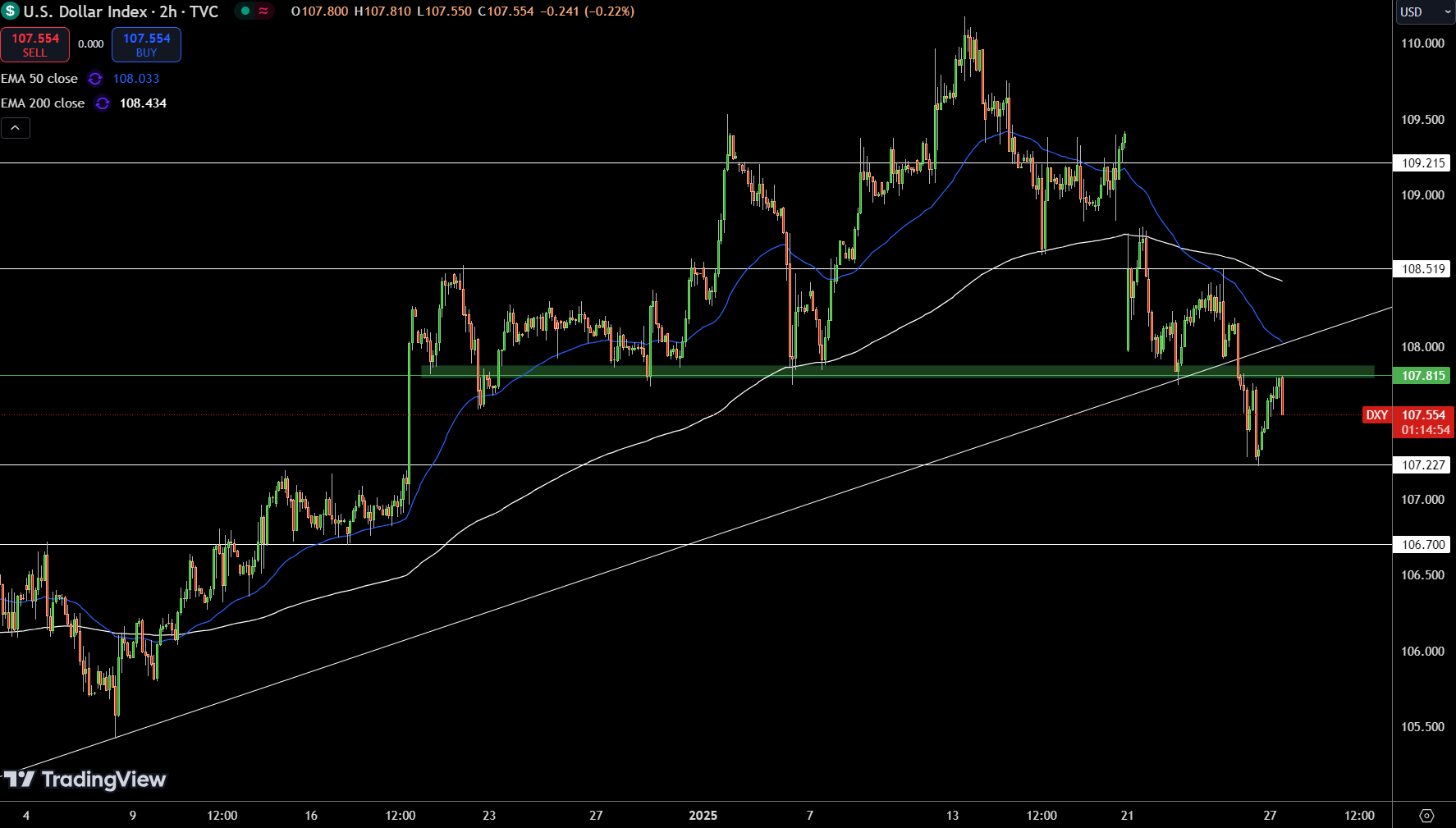Click the 108.519 horizontal line price label
This screenshot has height=828, width=1456.
pyautogui.click(x=1422, y=269)
